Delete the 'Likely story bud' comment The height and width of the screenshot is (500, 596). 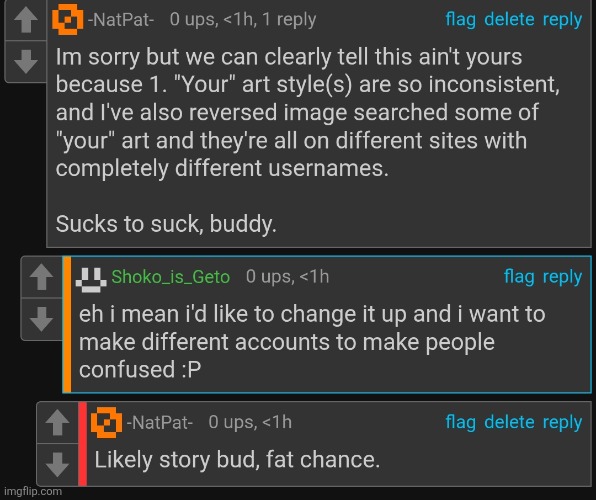[509, 422]
